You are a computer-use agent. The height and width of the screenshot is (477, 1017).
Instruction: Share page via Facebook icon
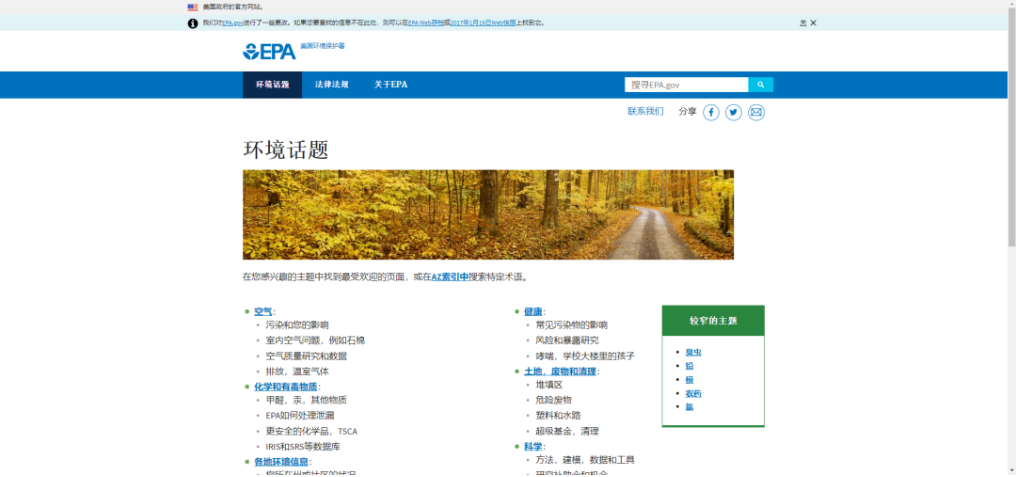coord(711,112)
